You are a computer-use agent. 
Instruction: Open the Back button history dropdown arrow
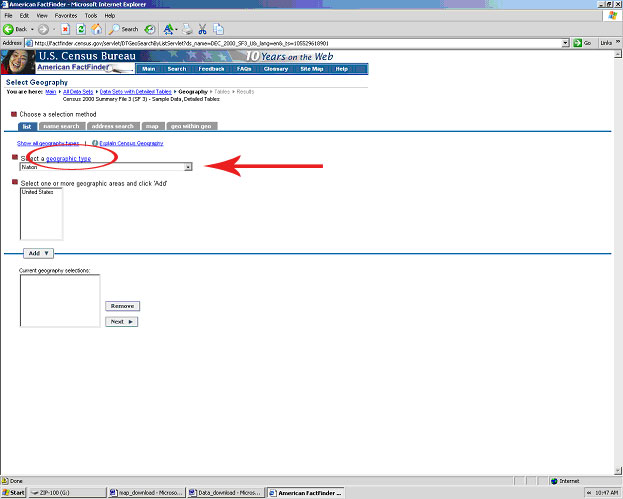point(32,29)
